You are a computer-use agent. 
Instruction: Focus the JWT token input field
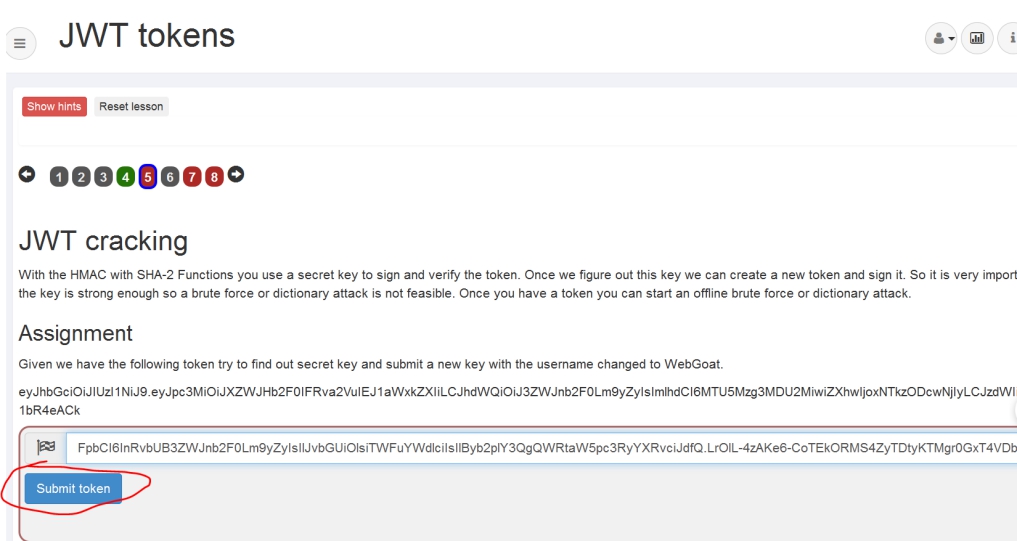pos(542,448)
